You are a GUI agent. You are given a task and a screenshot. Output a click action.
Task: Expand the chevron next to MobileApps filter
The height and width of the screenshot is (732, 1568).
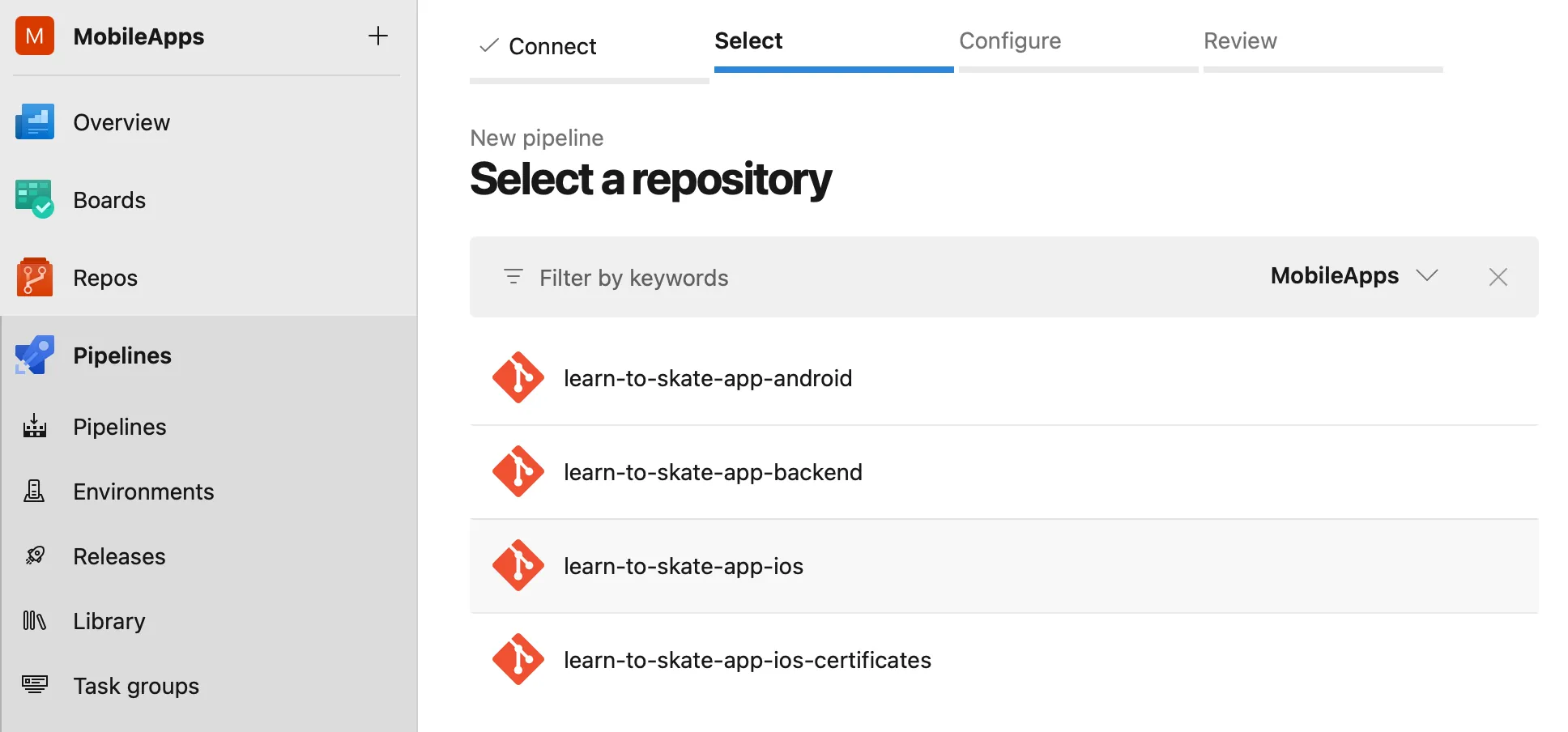[x=1428, y=276]
